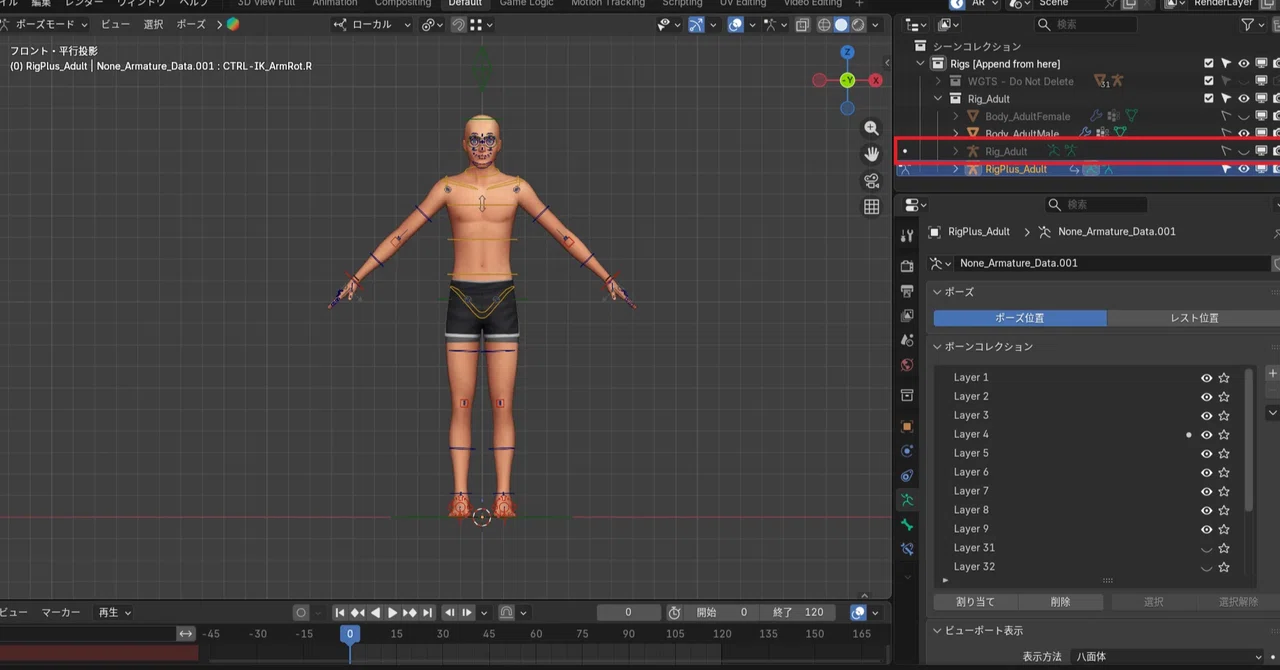The image size is (1280, 670).
Task: Hide RigPlus_Adult with its eye icon
Action: [x=1244, y=169]
